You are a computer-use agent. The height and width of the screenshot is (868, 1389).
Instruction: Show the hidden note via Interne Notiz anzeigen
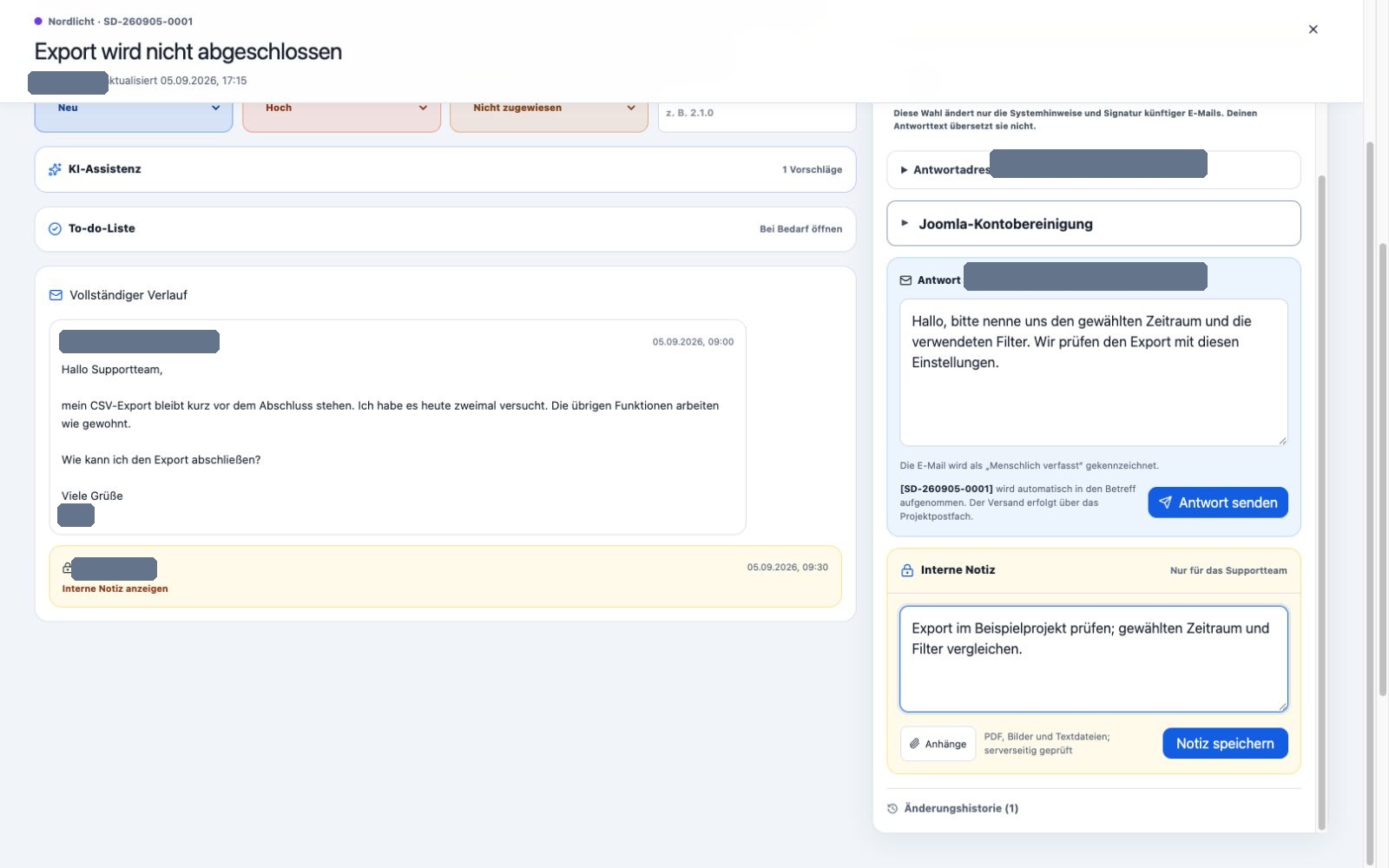click(x=115, y=589)
